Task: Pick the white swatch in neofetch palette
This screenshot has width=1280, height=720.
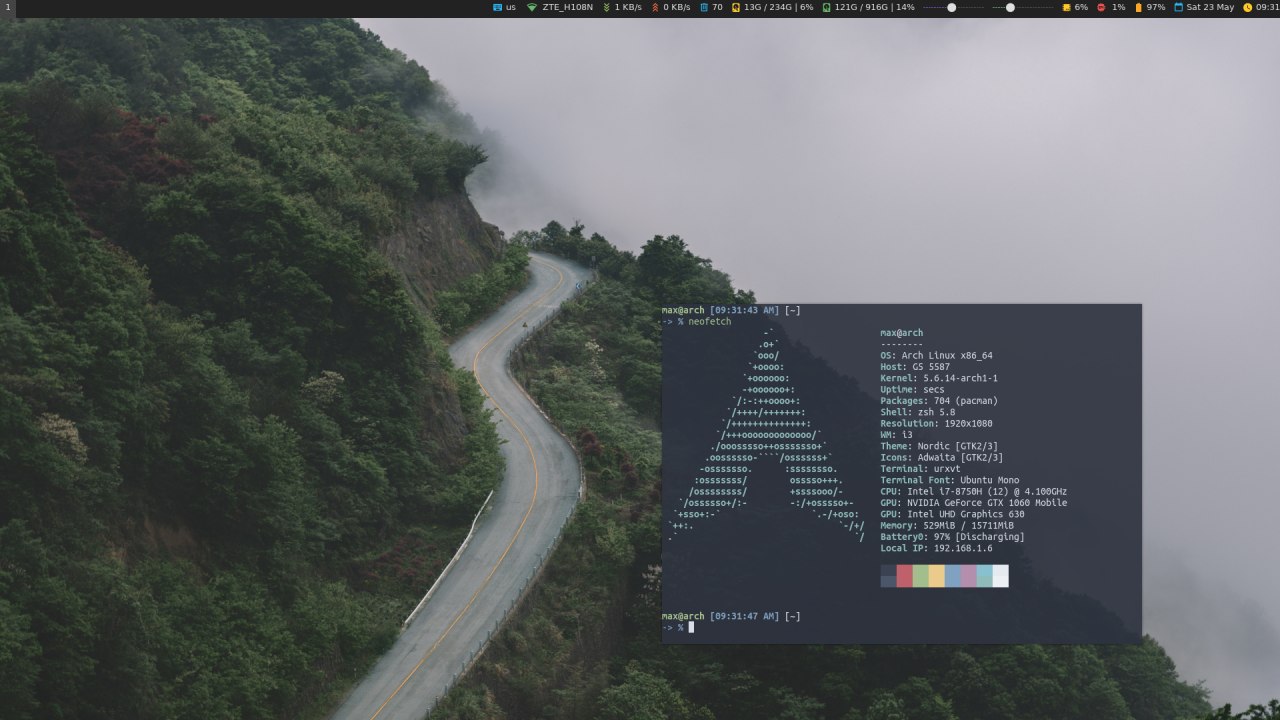Action: click(x=1001, y=576)
